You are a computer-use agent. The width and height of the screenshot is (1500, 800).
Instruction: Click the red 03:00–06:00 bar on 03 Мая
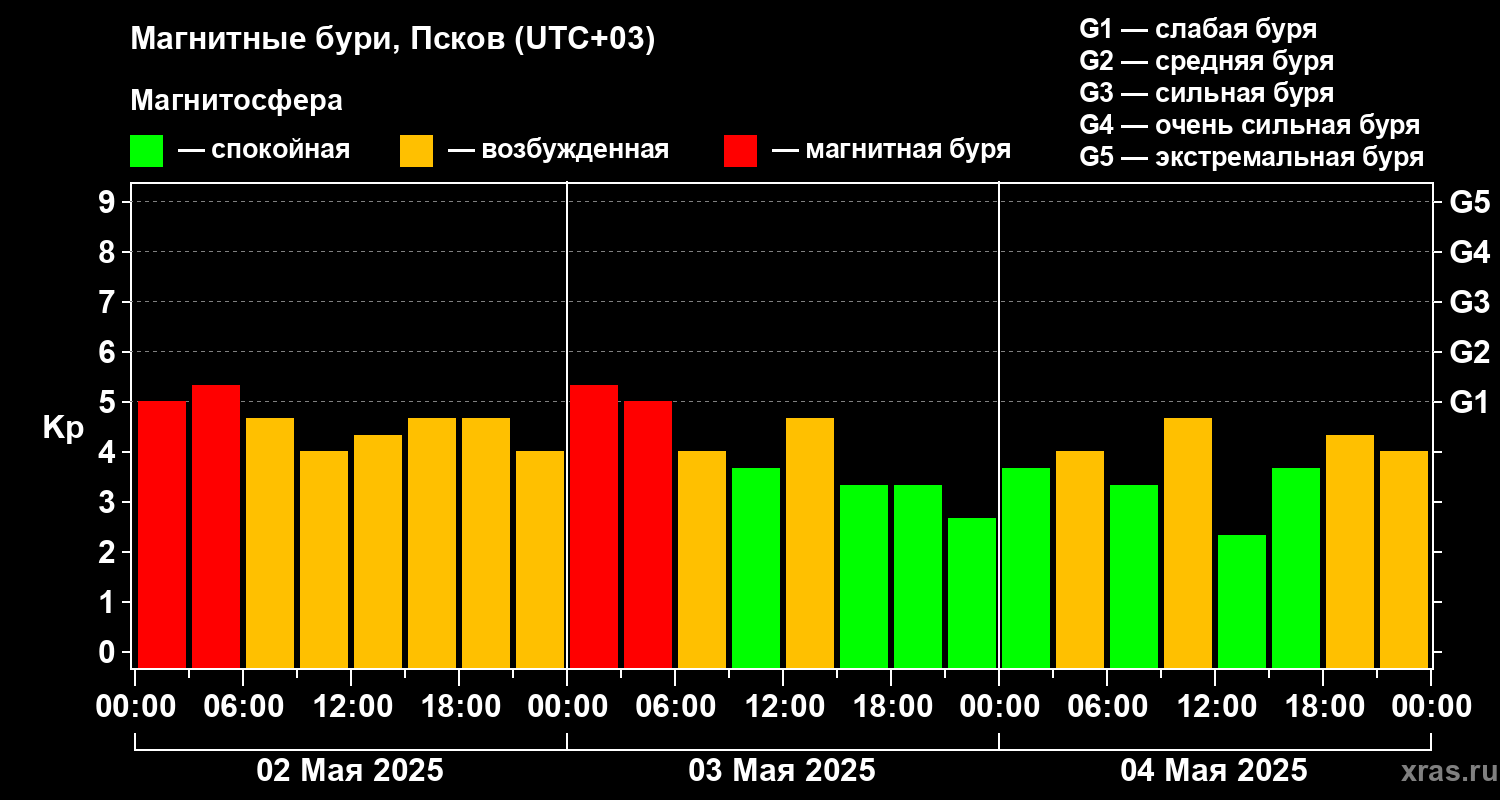(x=648, y=534)
